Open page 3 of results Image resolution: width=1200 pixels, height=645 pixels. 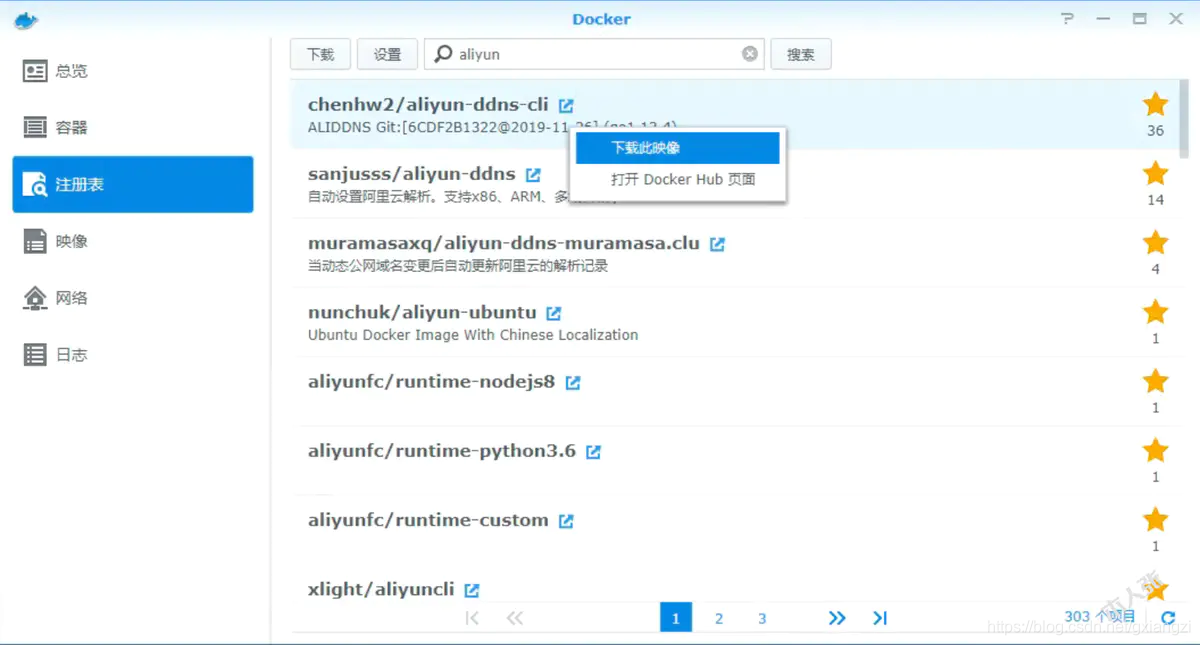click(x=762, y=617)
